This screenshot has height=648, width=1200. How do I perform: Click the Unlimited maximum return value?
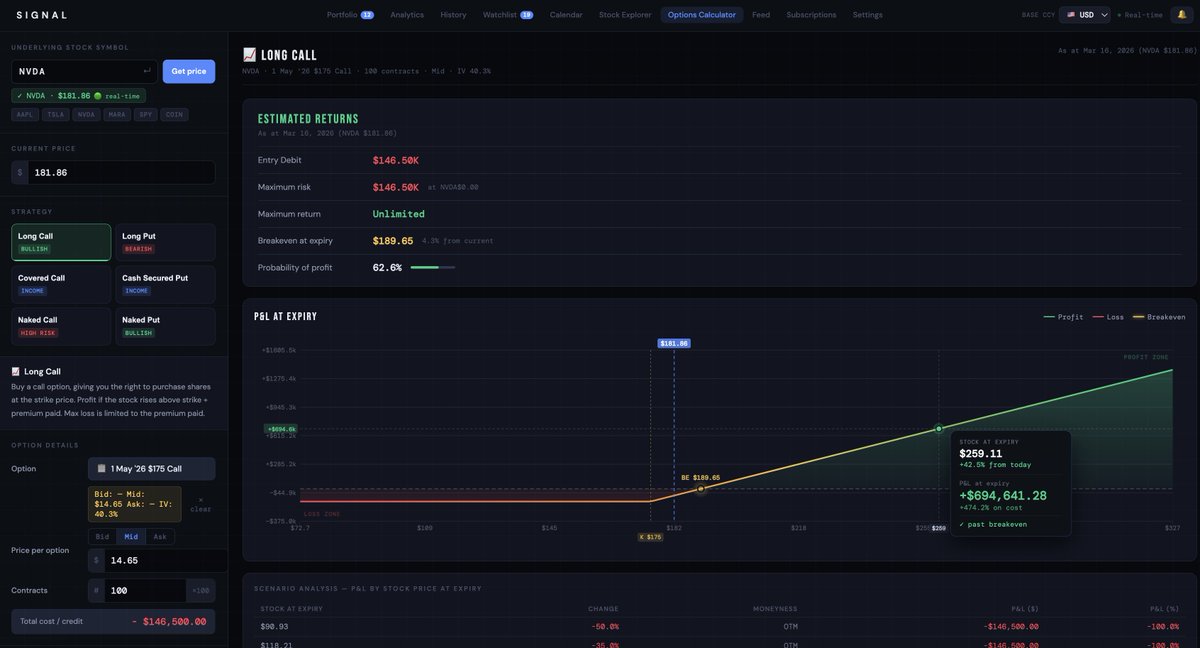pos(399,214)
